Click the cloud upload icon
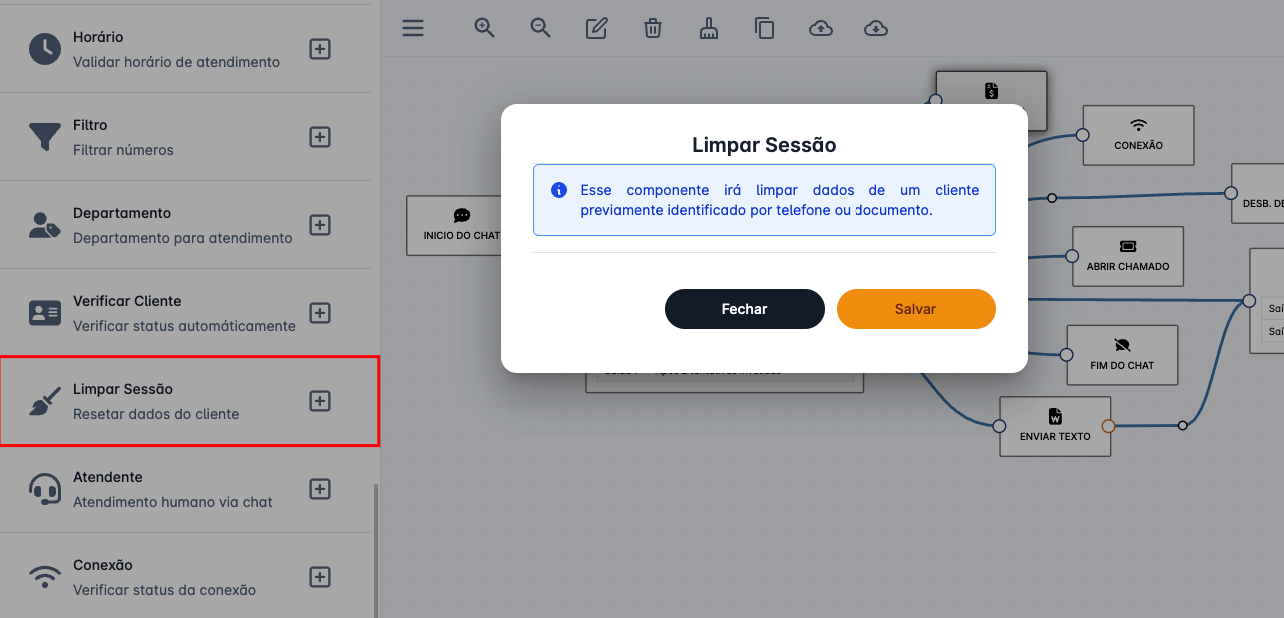 (x=821, y=28)
